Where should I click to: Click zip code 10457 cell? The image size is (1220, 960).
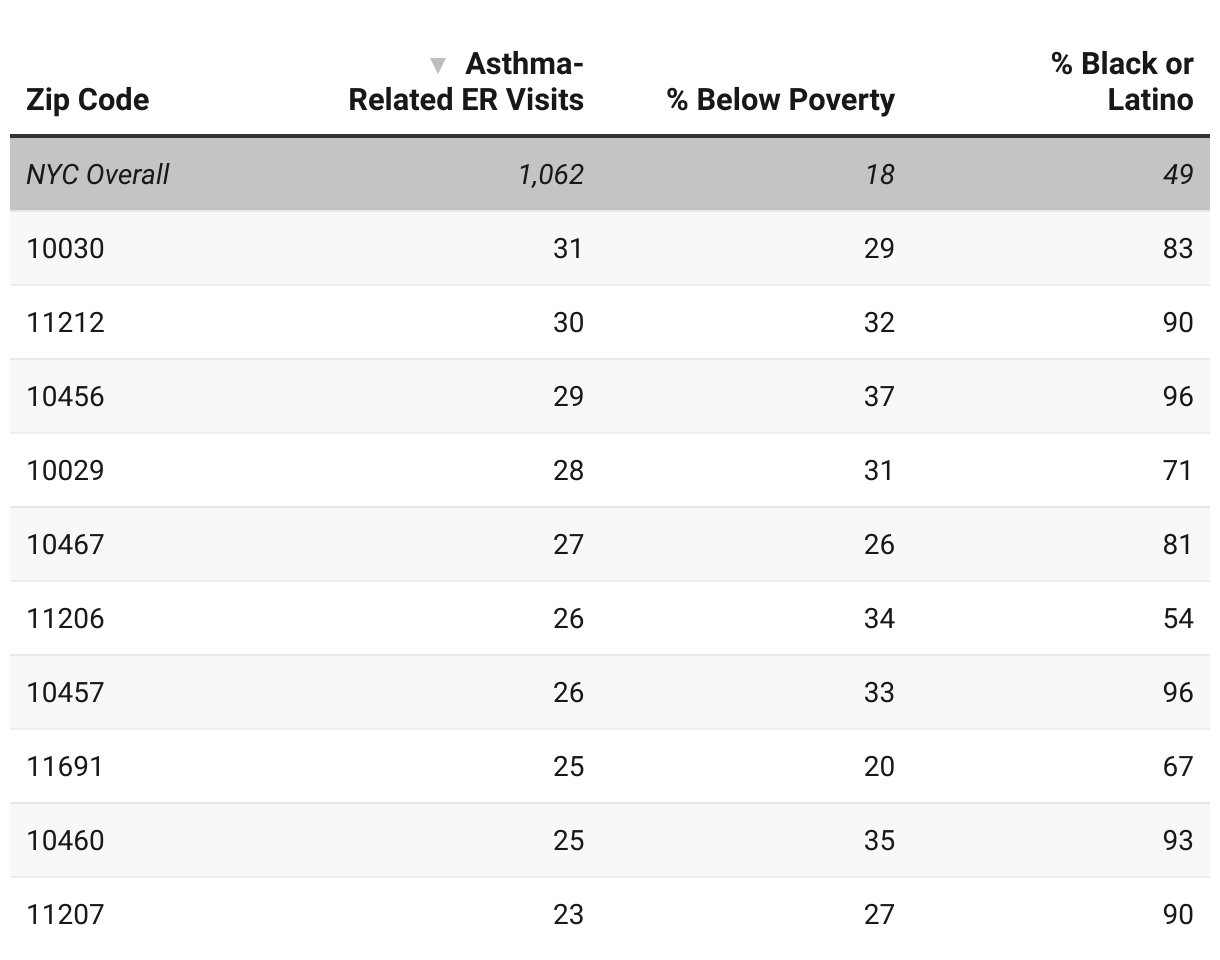(x=65, y=692)
